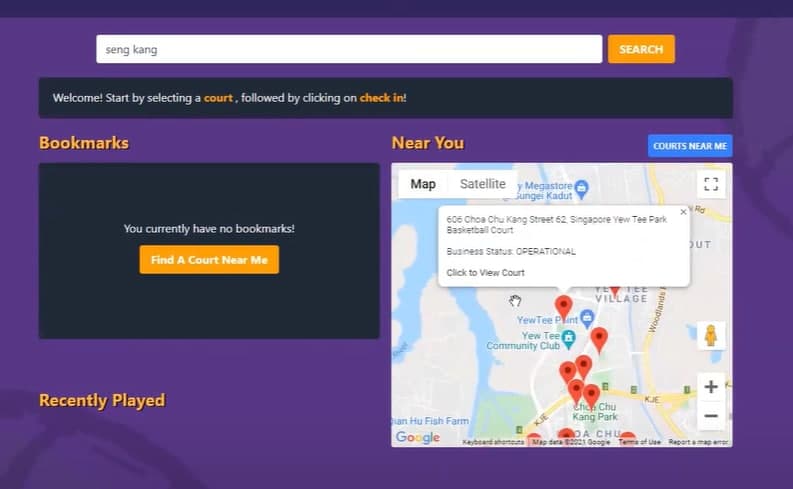Open map Keyboard shortcuts

pyautogui.click(x=494, y=441)
